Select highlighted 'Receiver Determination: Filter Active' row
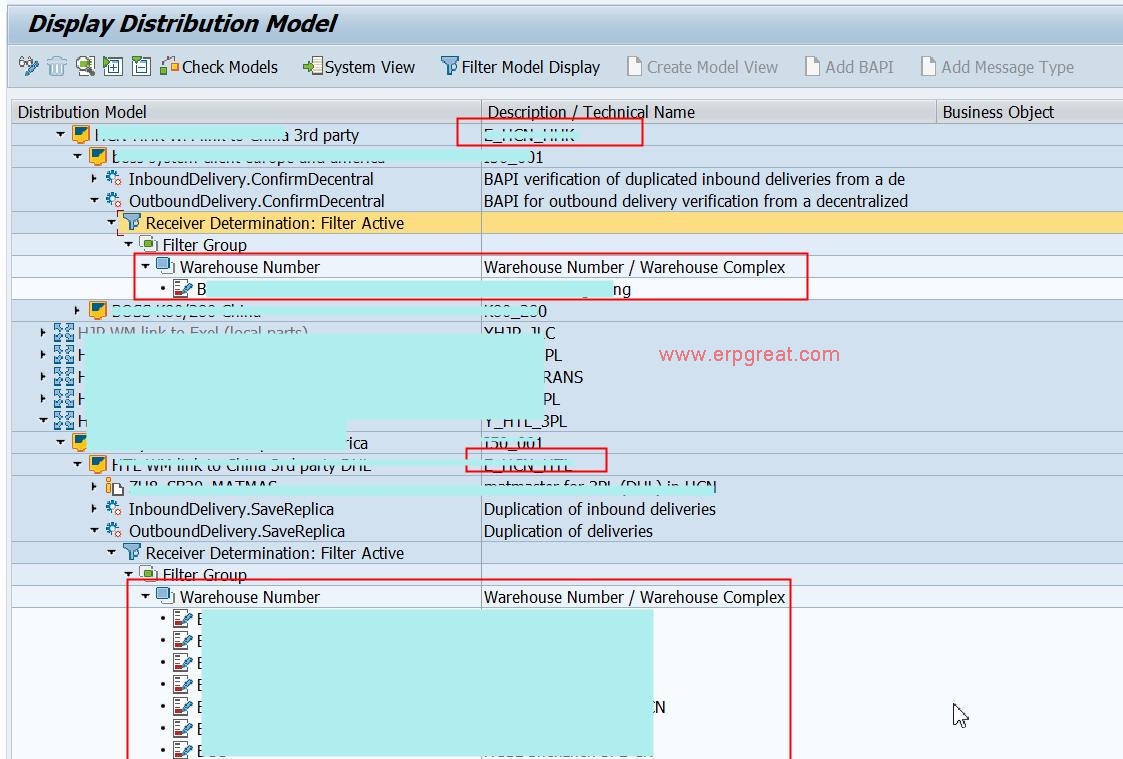The height and width of the screenshot is (759, 1123). tap(274, 223)
